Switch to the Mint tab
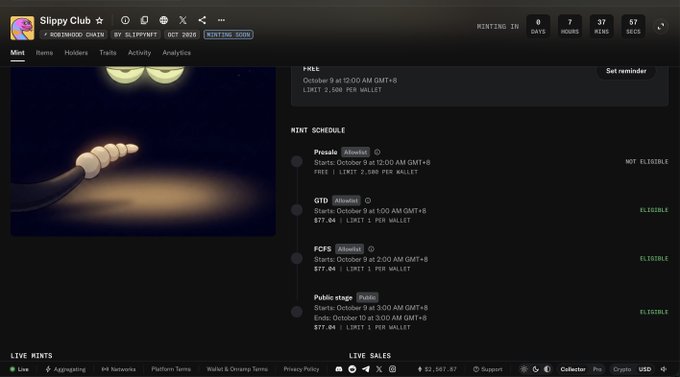 pos(17,52)
